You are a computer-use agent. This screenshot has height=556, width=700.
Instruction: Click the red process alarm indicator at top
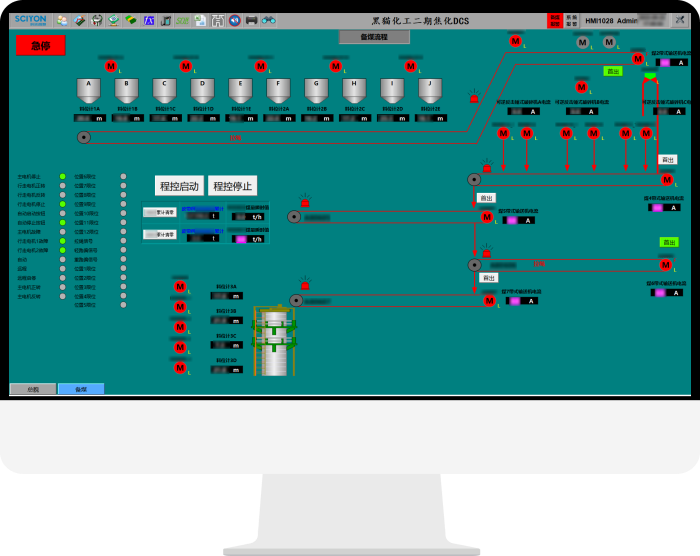[x=555, y=20]
